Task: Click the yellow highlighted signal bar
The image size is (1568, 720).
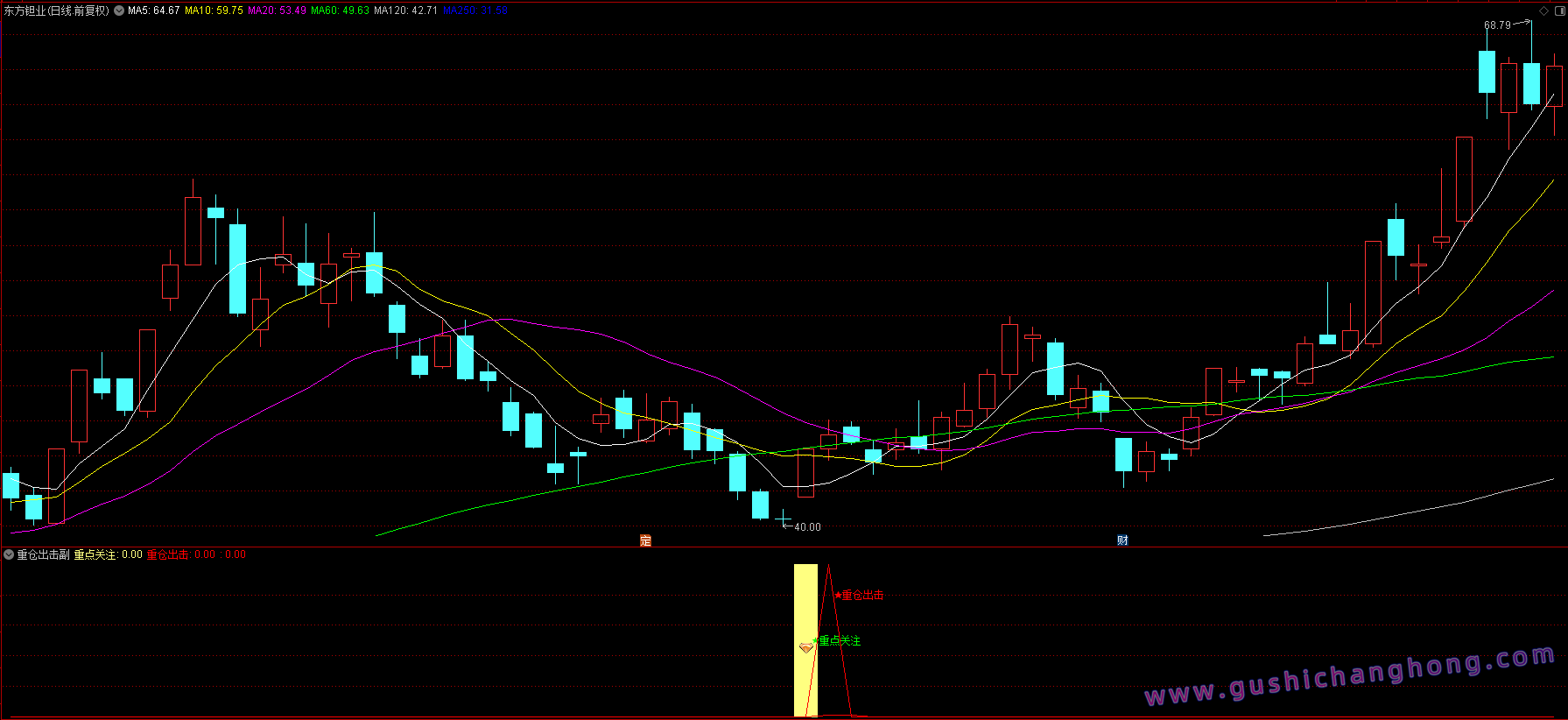Action: coord(805,640)
